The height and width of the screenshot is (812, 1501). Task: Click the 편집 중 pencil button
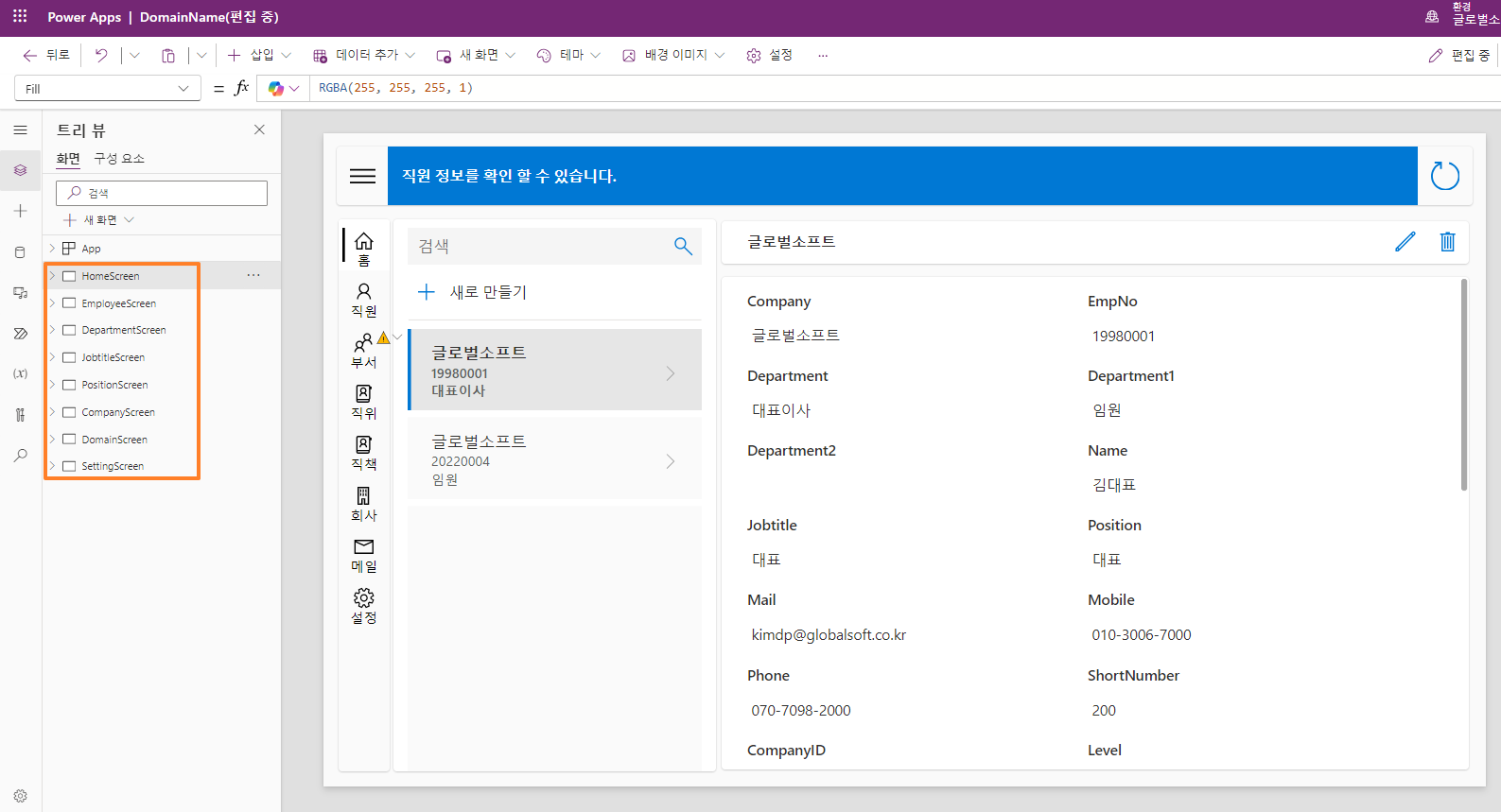1459,55
